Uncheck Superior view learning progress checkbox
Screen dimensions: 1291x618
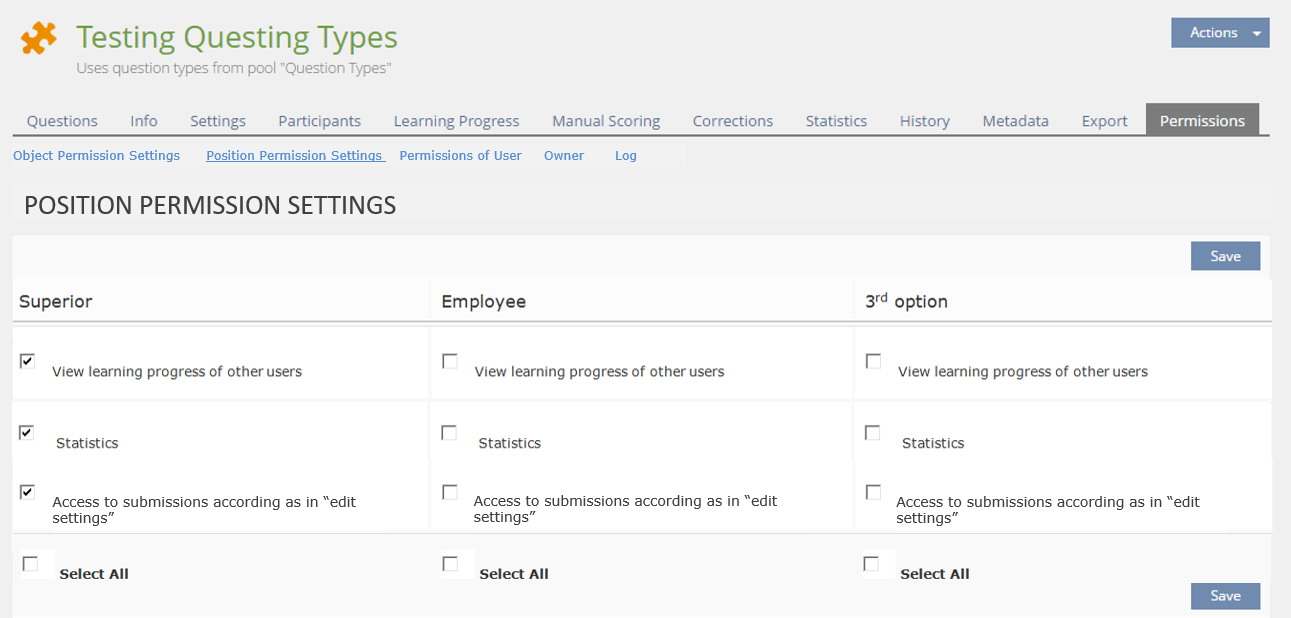27,361
